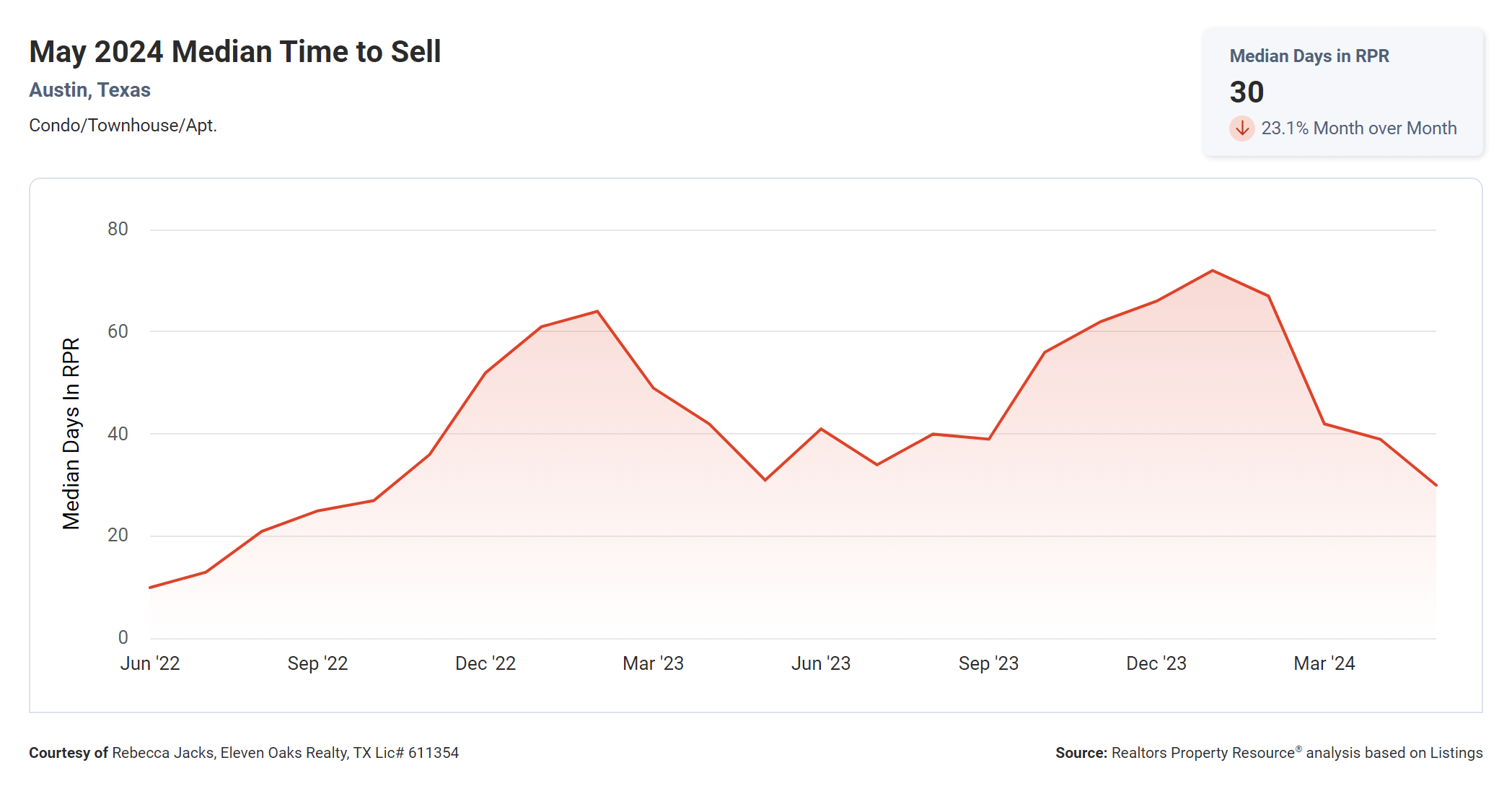Click the Condo/Townhouse/Apt. property type label
Viewport: 1512px width, 794px height.
click(x=123, y=126)
